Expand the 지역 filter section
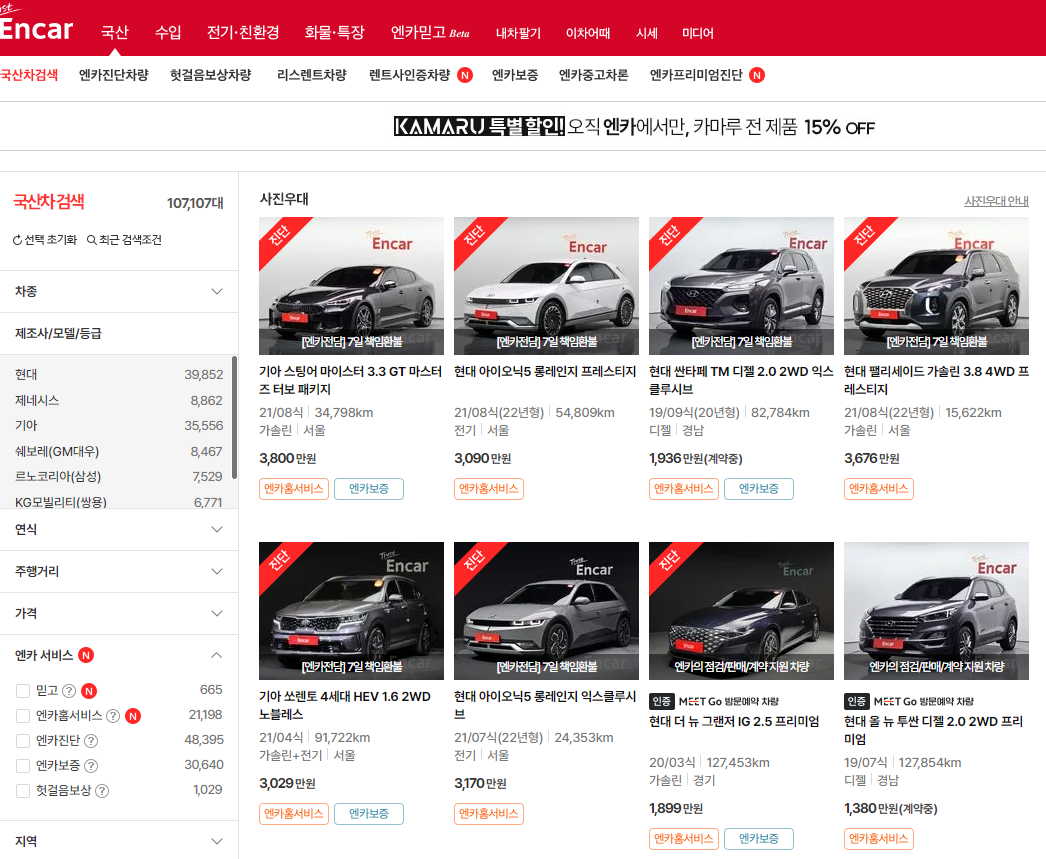 click(x=119, y=842)
